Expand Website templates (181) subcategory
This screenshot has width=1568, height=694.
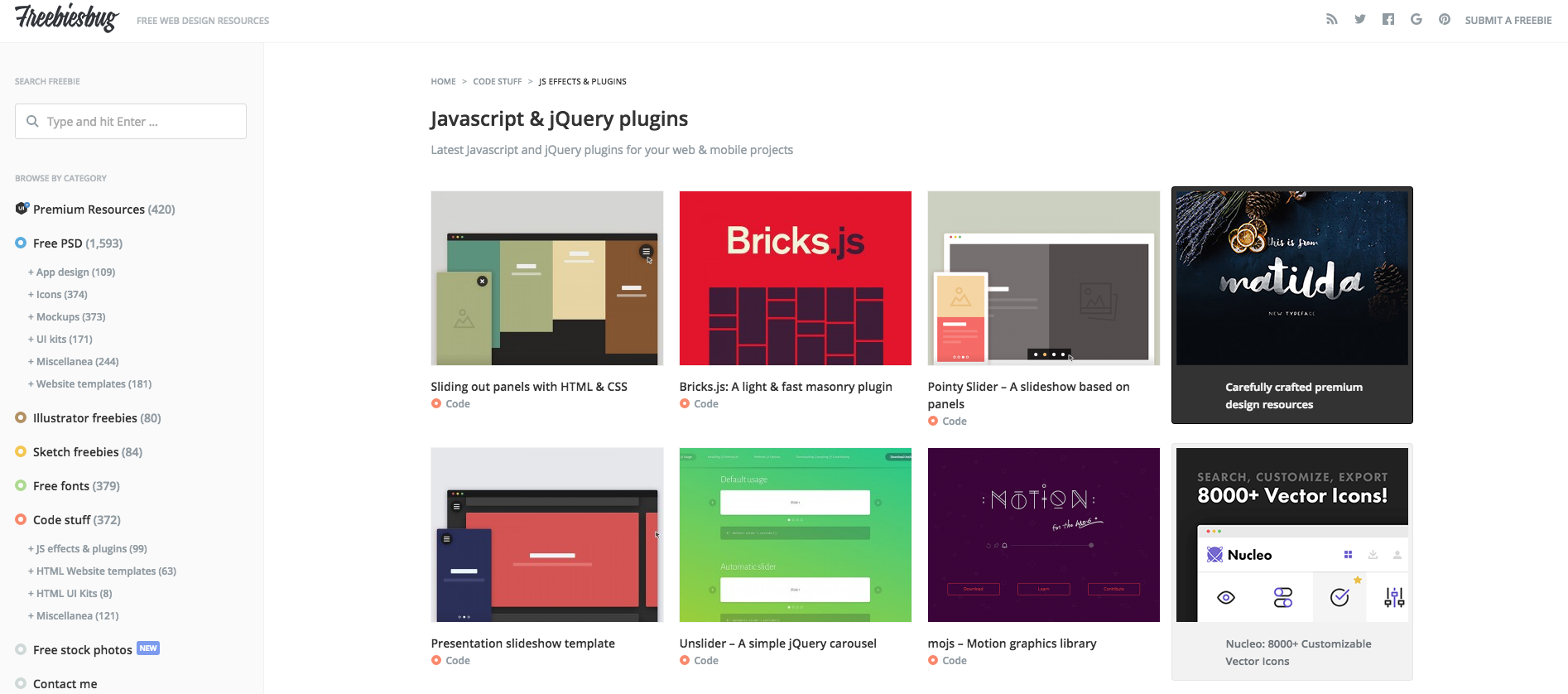coord(89,383)
